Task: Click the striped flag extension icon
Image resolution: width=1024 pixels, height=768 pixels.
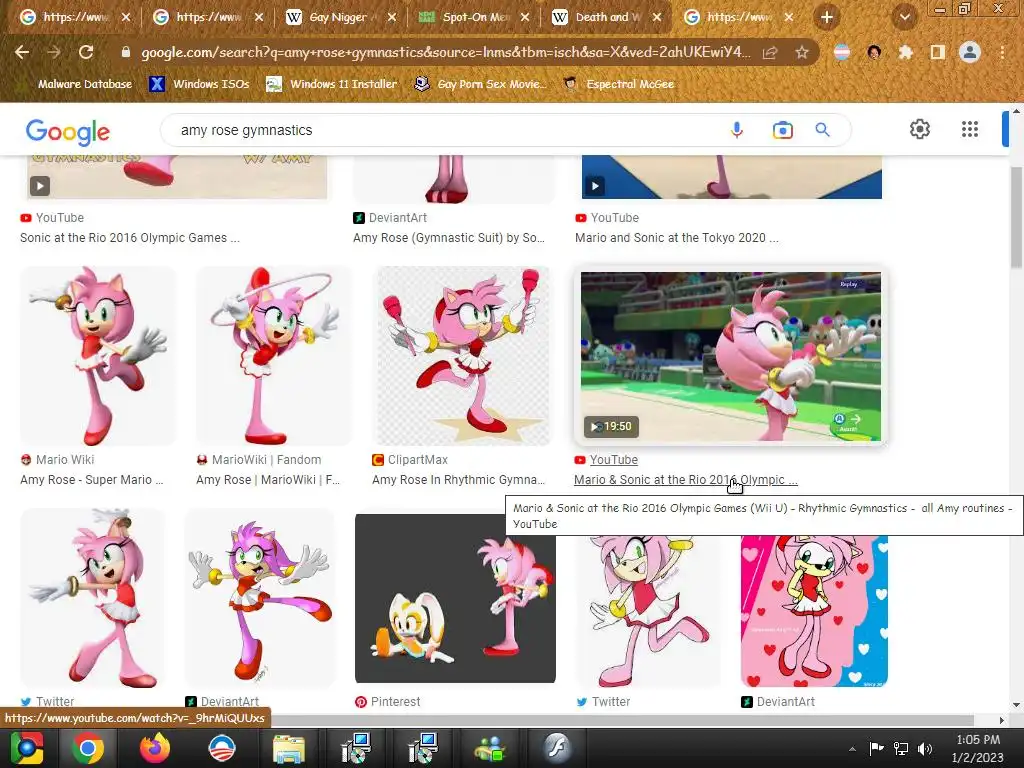Action: 842,52
